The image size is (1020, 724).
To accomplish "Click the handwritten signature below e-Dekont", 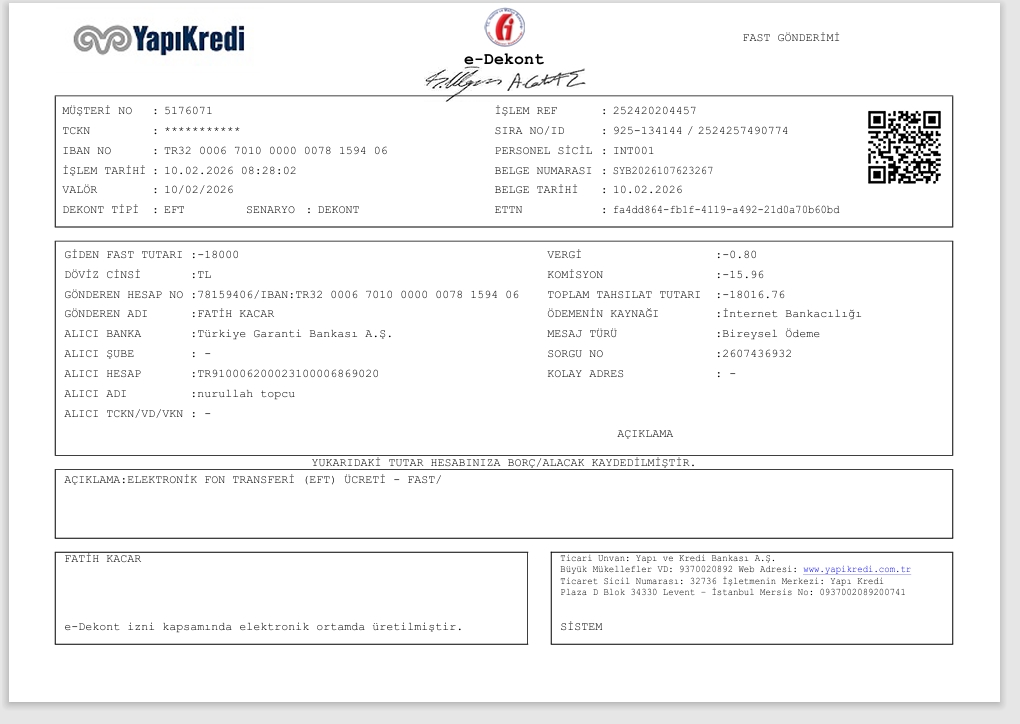I will point(505,83).
